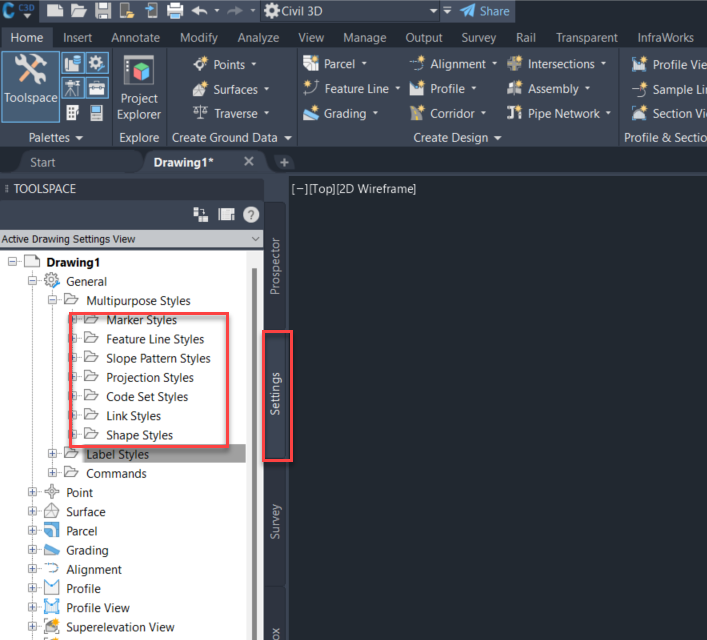The width and height of the screenshot is (707, 640).
Task: Open the Pipe Network dropdown arrow
Action: [x=608, y=113]
